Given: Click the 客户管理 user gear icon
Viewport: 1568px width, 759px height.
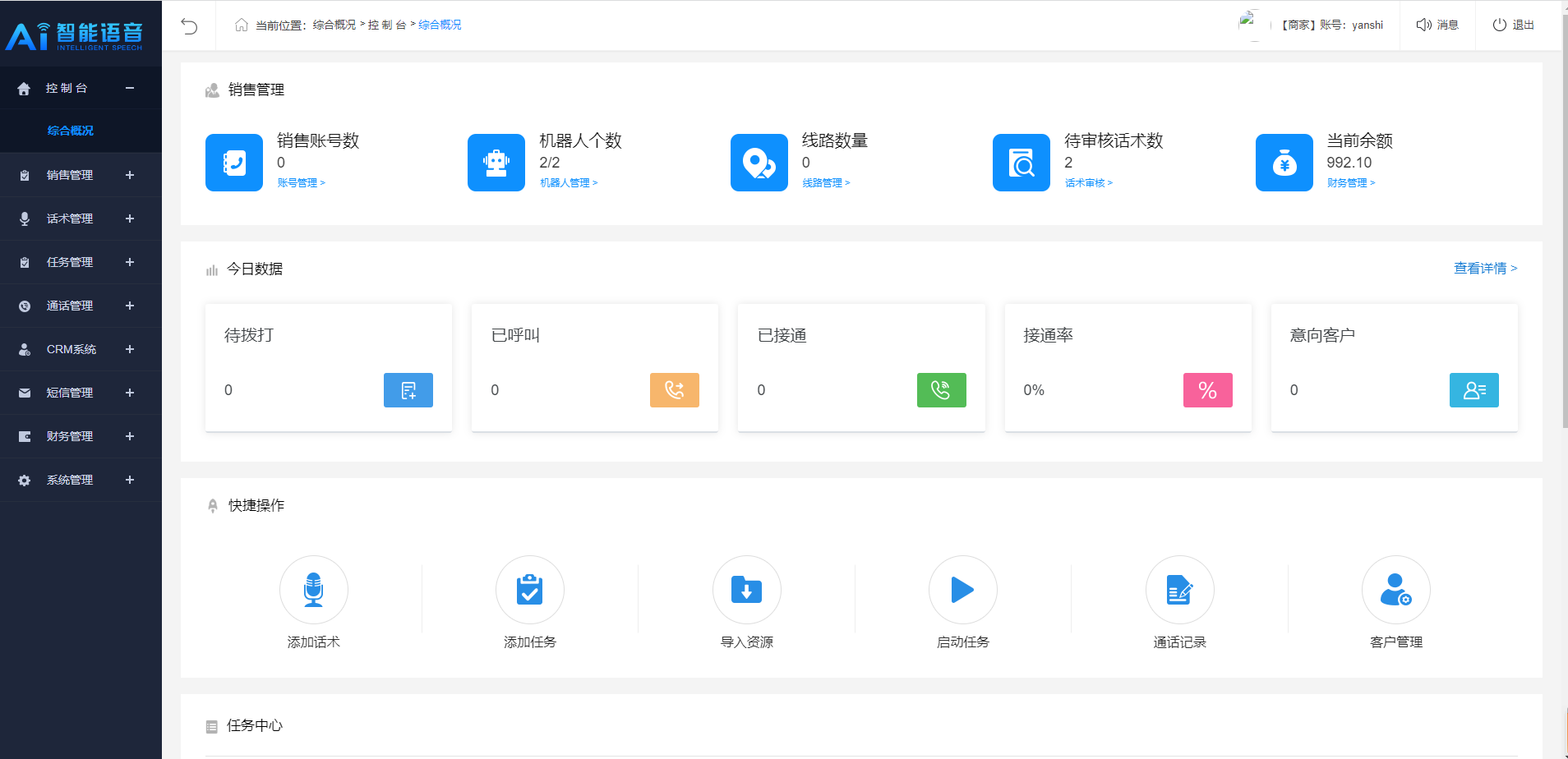Looking at the screenshot, I should [1396, 590].
